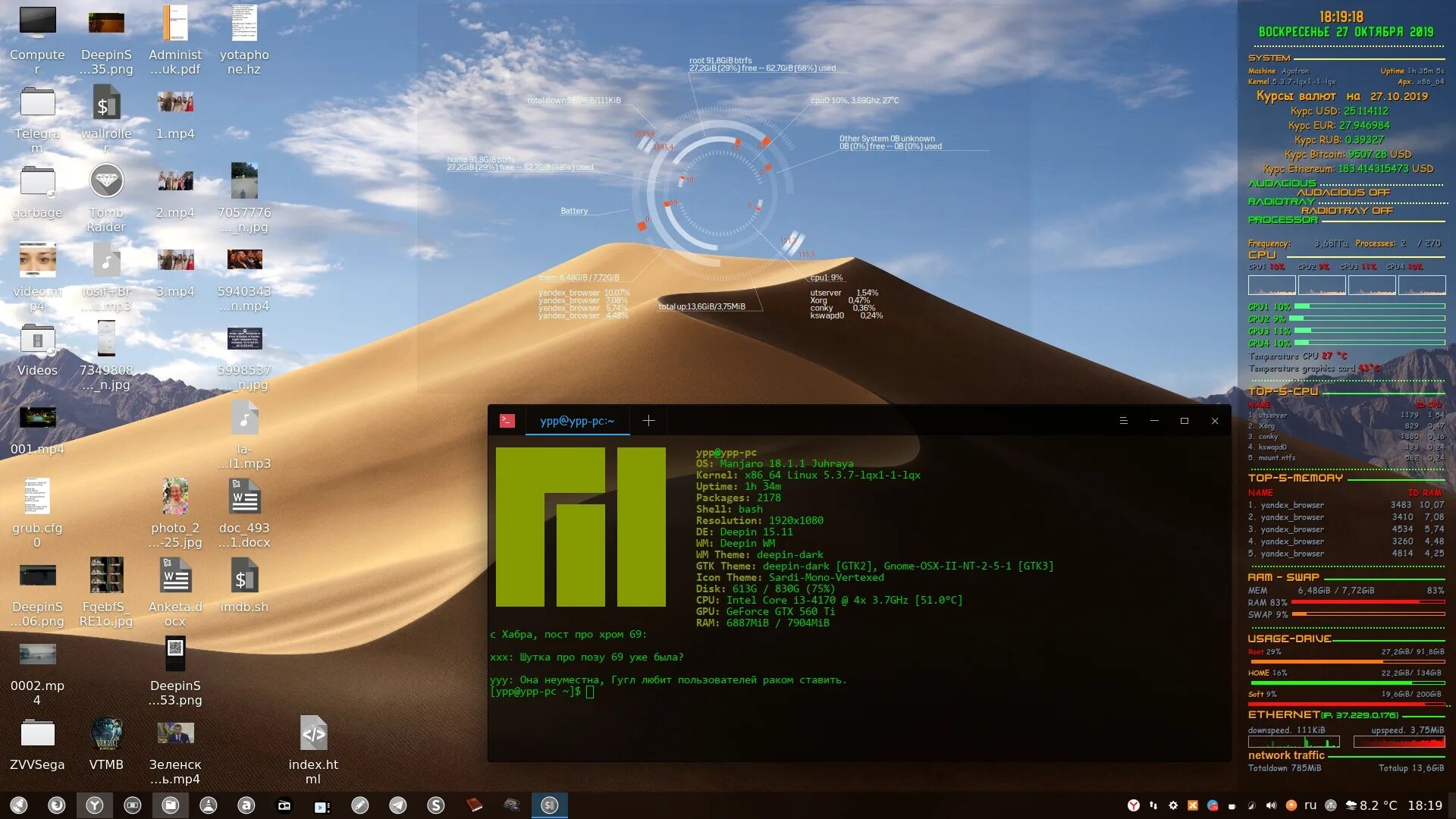Open the file manager dock icon

pos(171,805)
